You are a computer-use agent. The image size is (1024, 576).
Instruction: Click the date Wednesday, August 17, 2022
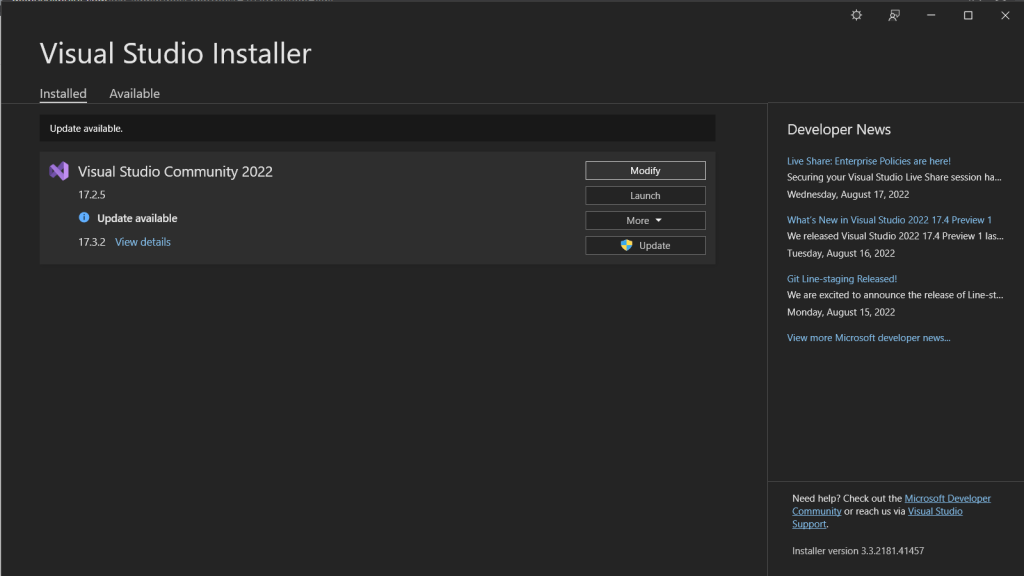point(848,194)
